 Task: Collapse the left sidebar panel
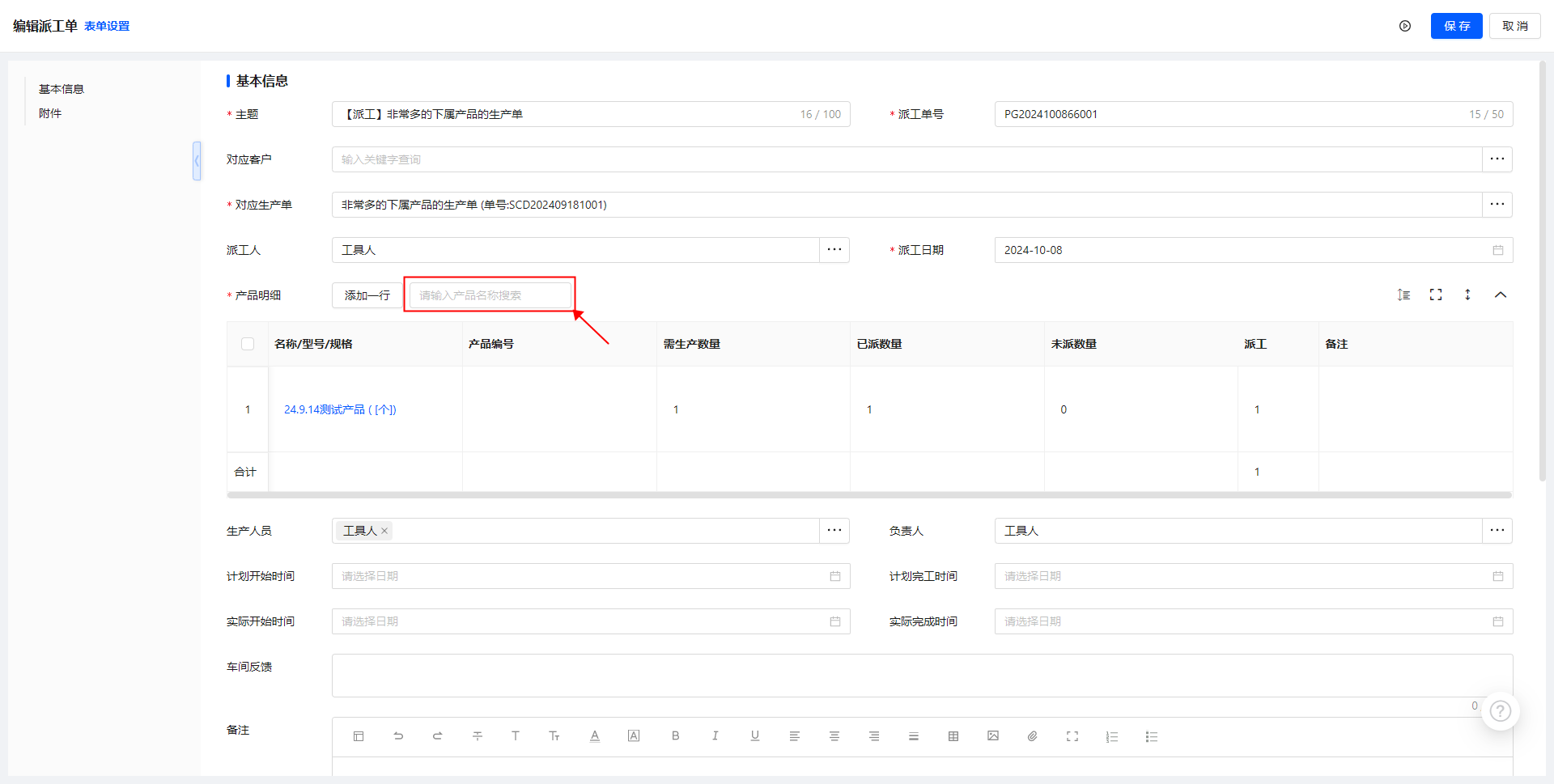[x=197, y=161]
